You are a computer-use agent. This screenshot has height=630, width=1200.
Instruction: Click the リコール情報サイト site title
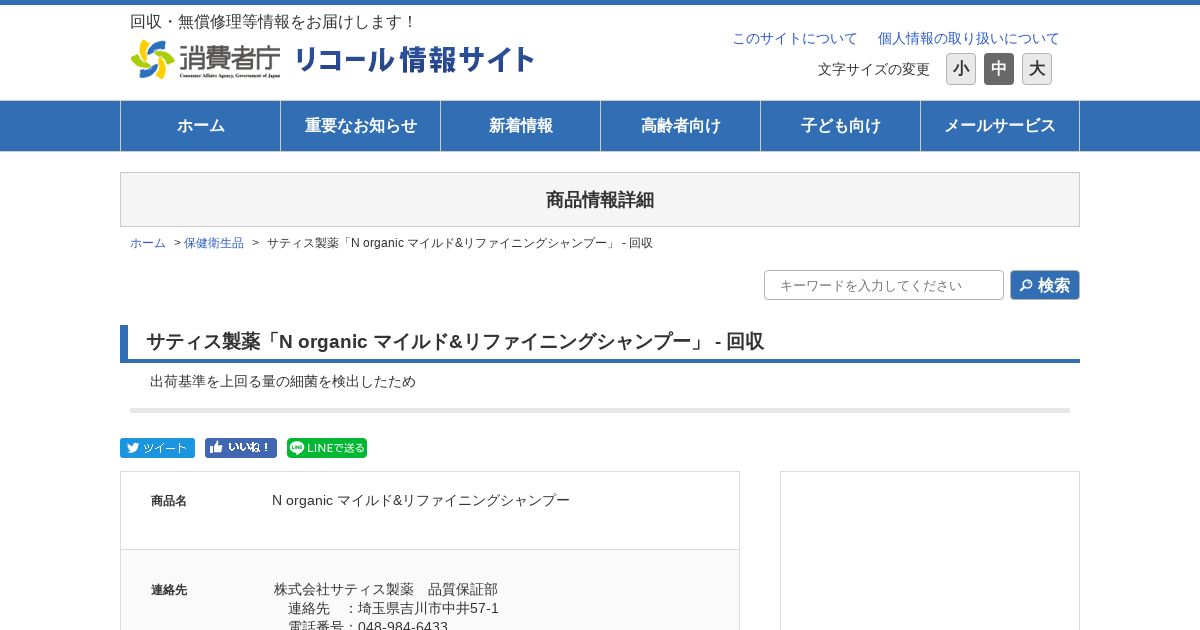coord(414,60)
